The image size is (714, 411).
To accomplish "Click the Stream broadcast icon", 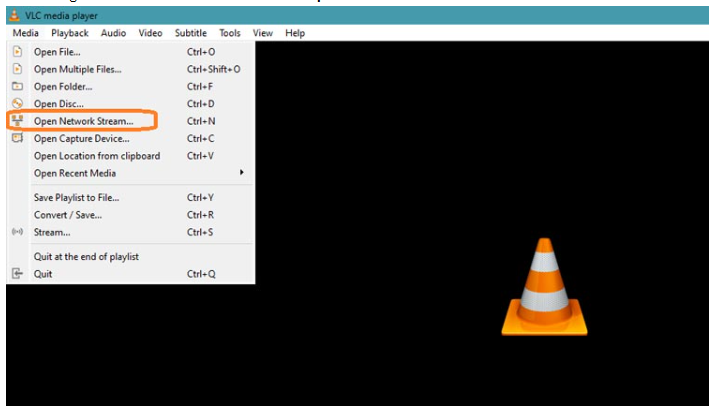I will 16,232.
